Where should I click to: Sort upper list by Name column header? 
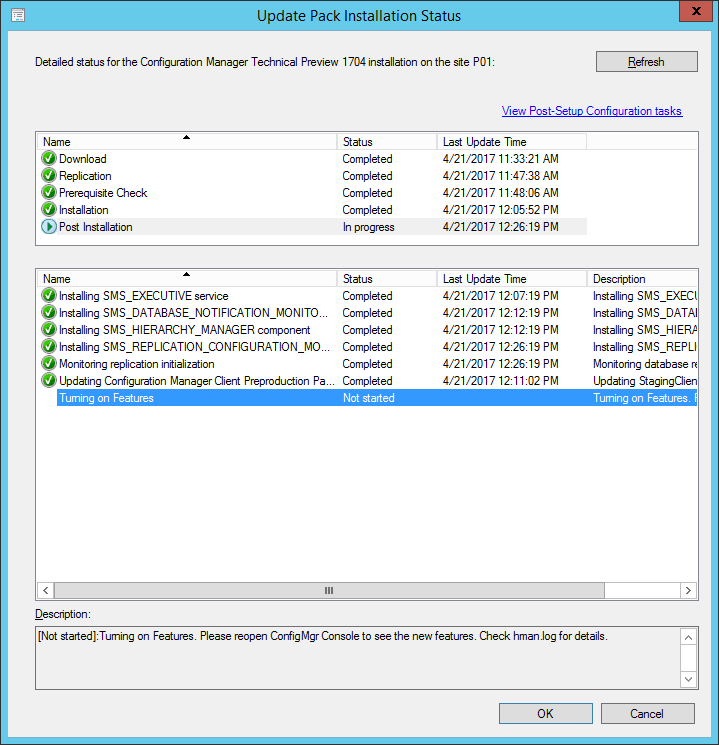pos(187,142)
